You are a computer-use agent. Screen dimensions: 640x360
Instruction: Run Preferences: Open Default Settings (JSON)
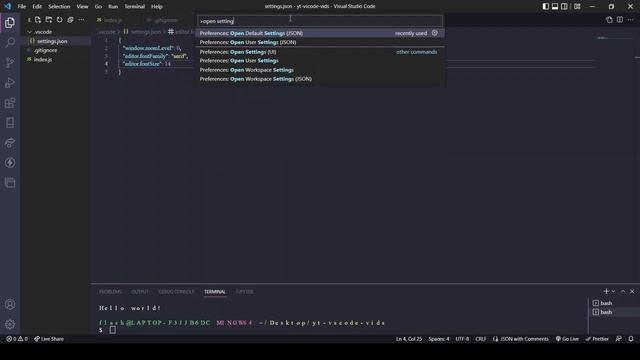click(320, 33)
